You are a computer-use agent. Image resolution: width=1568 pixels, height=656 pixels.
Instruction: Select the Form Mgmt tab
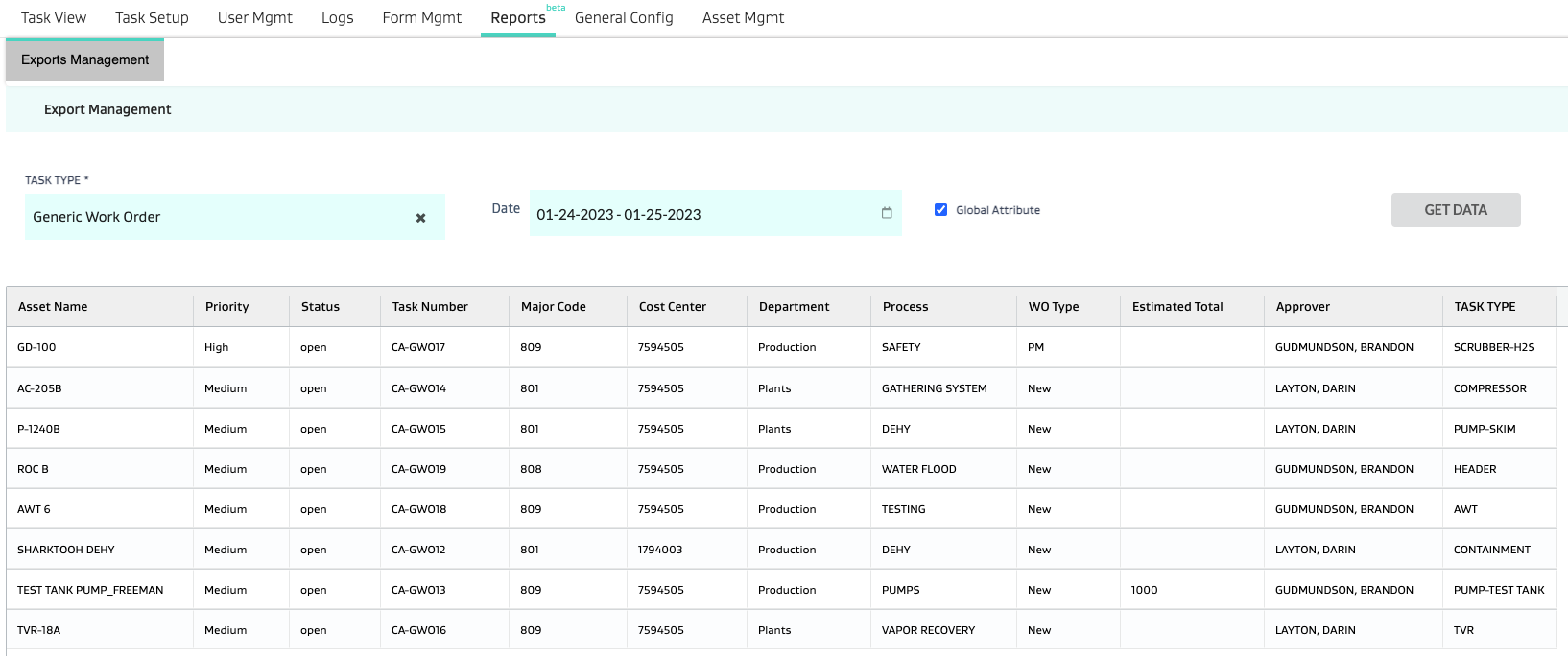(x=421, y=18)
